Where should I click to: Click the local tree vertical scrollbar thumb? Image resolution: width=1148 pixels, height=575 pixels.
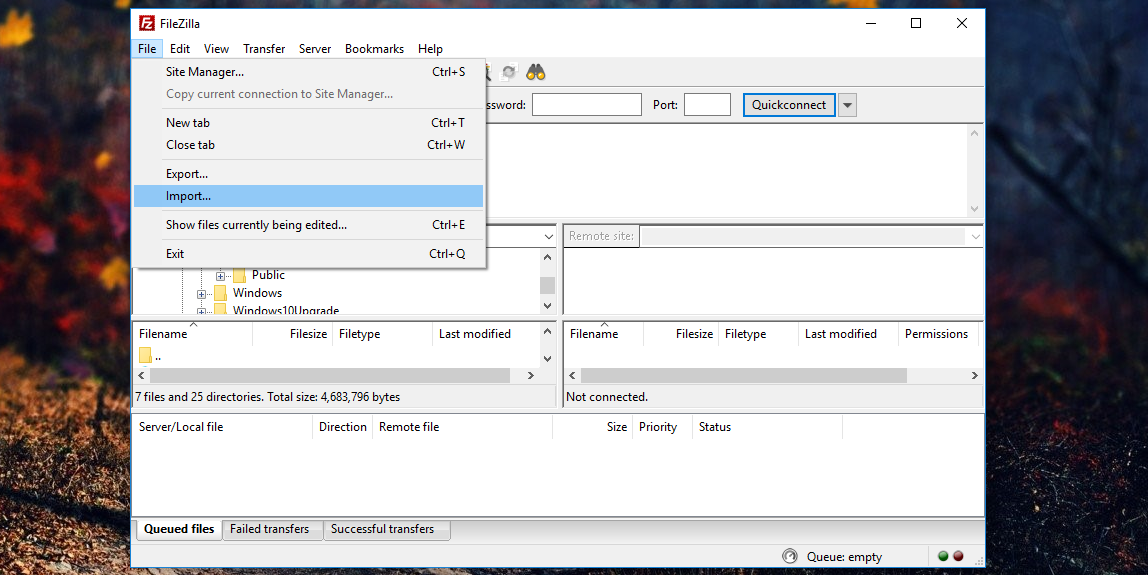[548, 285]
